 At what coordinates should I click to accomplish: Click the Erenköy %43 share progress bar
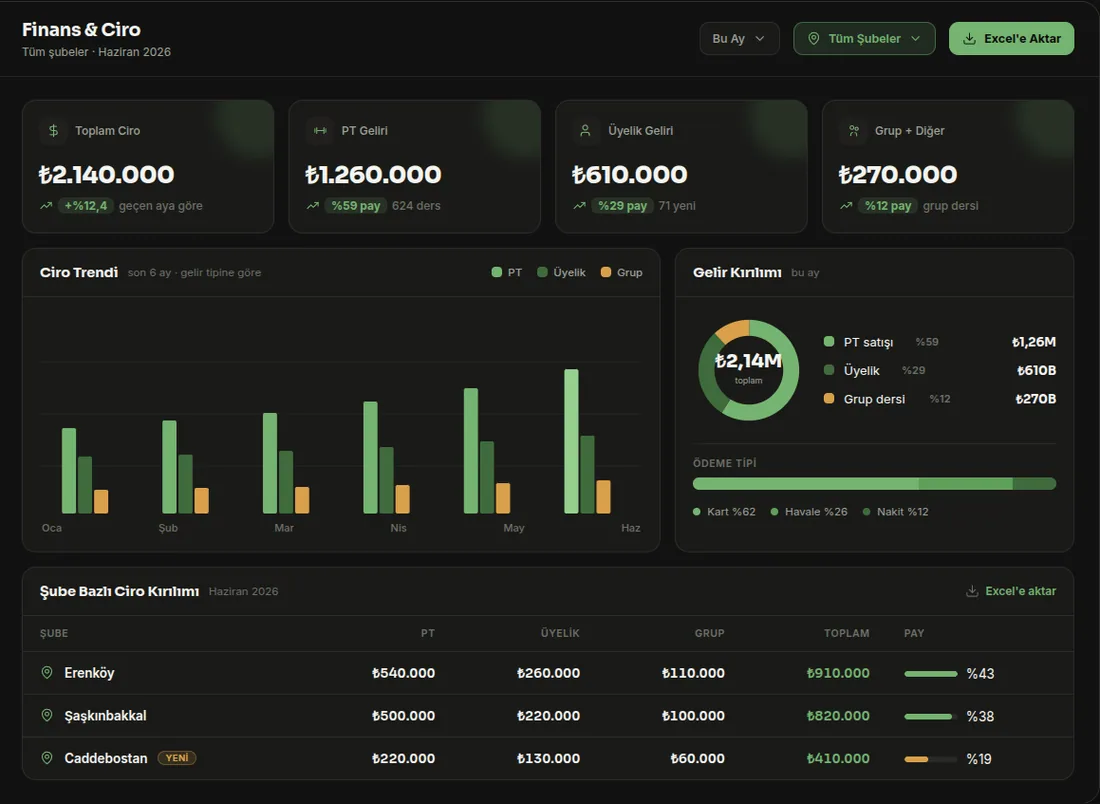931,674
